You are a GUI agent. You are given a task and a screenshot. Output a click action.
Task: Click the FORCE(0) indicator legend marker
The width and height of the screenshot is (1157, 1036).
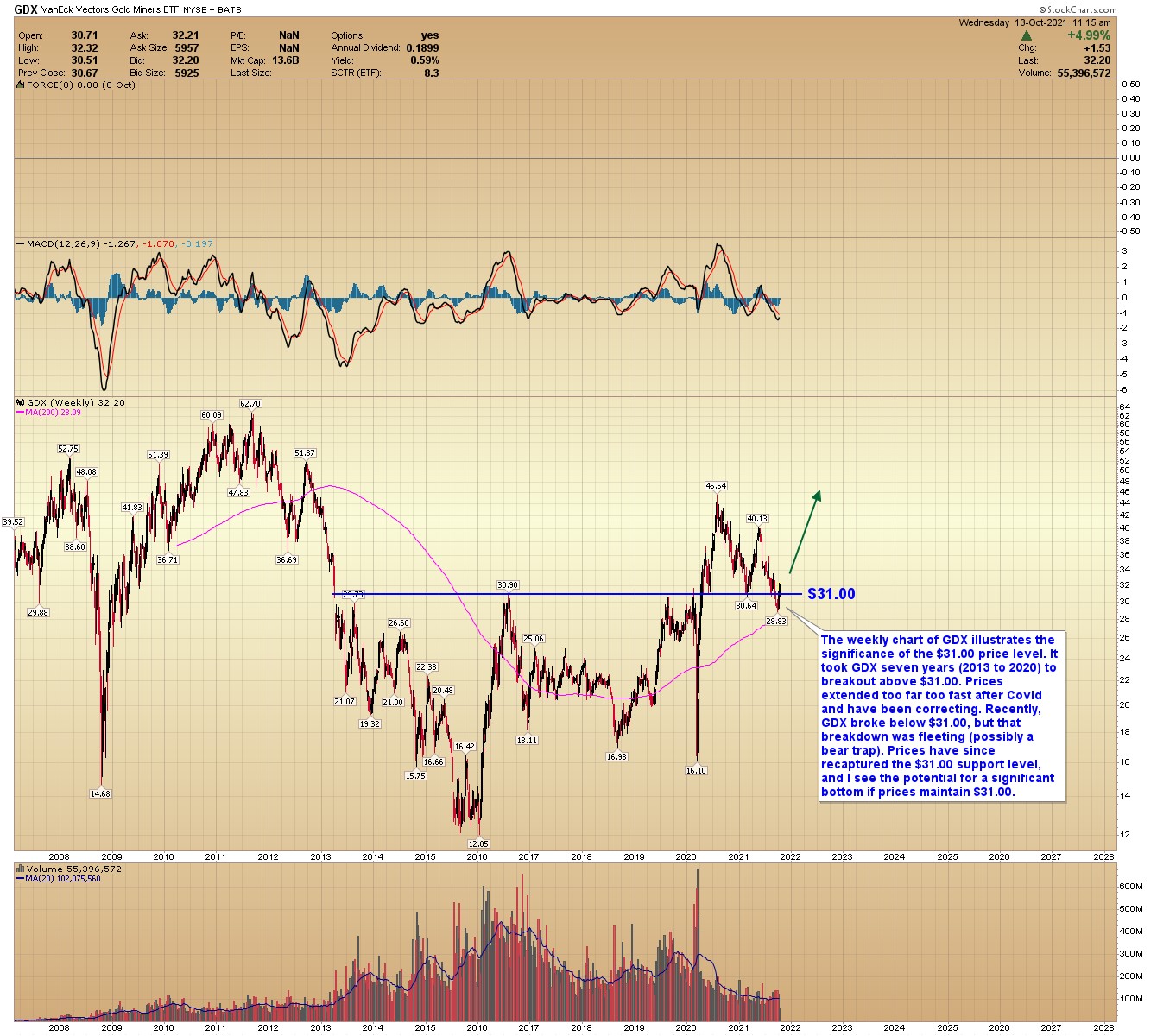tap(22, 85)
